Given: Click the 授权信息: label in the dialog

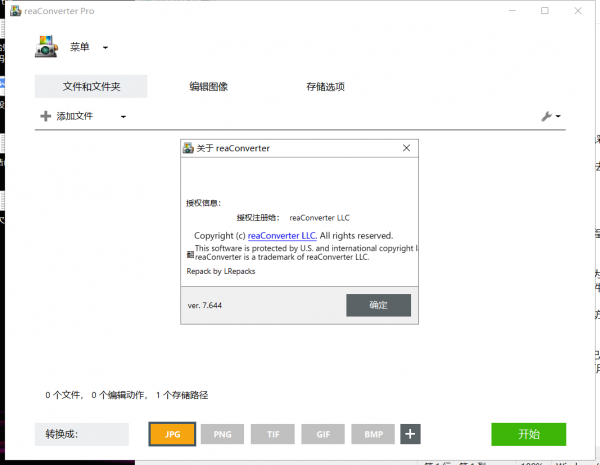Looking at the screenshot, I should pyautogui.click(x=203, y=203).
